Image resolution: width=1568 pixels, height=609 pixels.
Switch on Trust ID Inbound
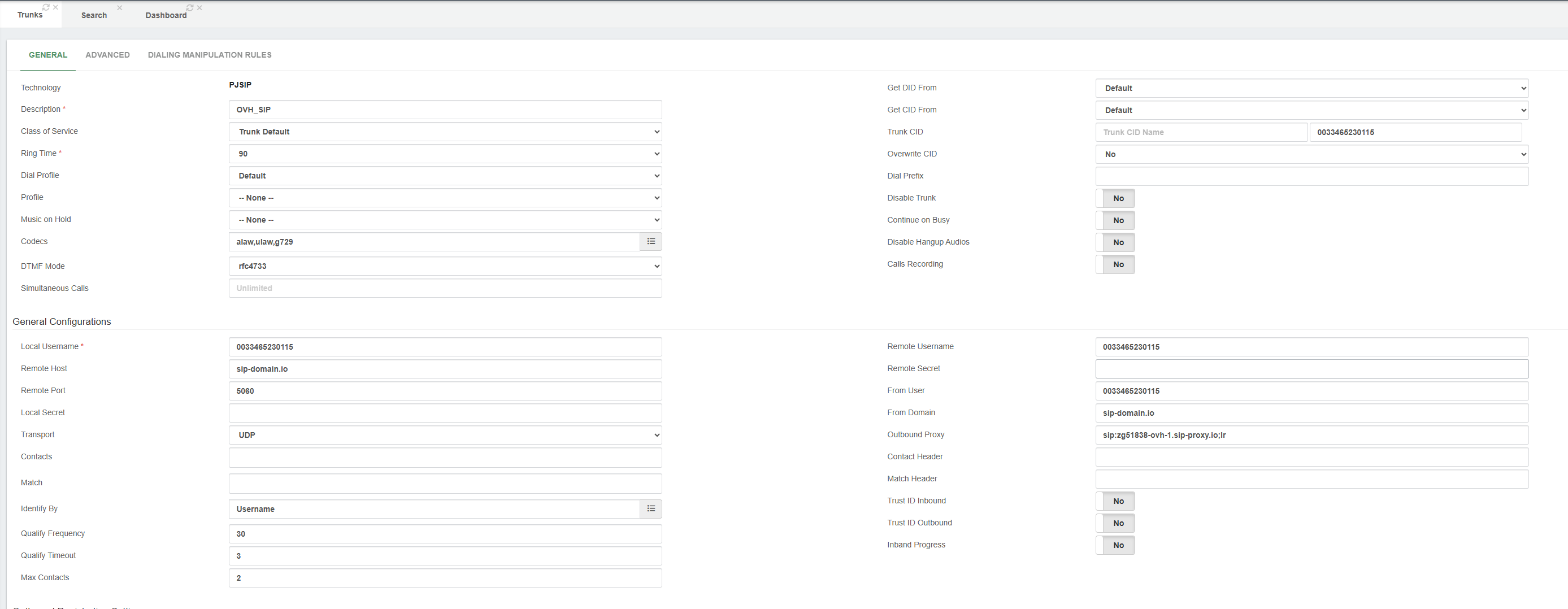click(1114, 501)
